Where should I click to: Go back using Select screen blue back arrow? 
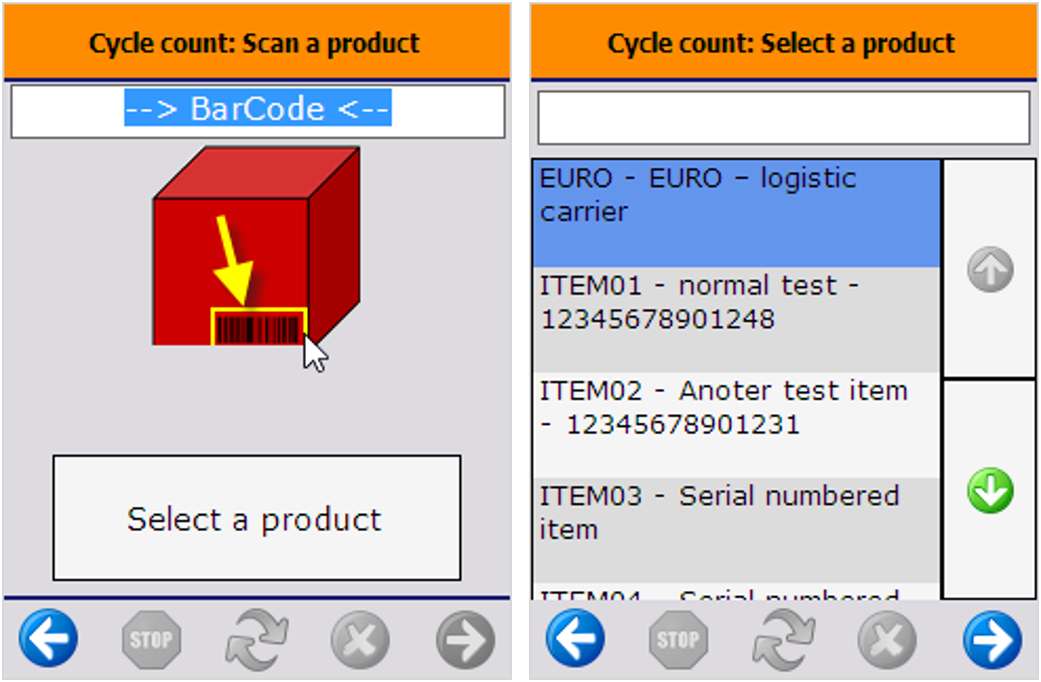[x=575, y=639]
